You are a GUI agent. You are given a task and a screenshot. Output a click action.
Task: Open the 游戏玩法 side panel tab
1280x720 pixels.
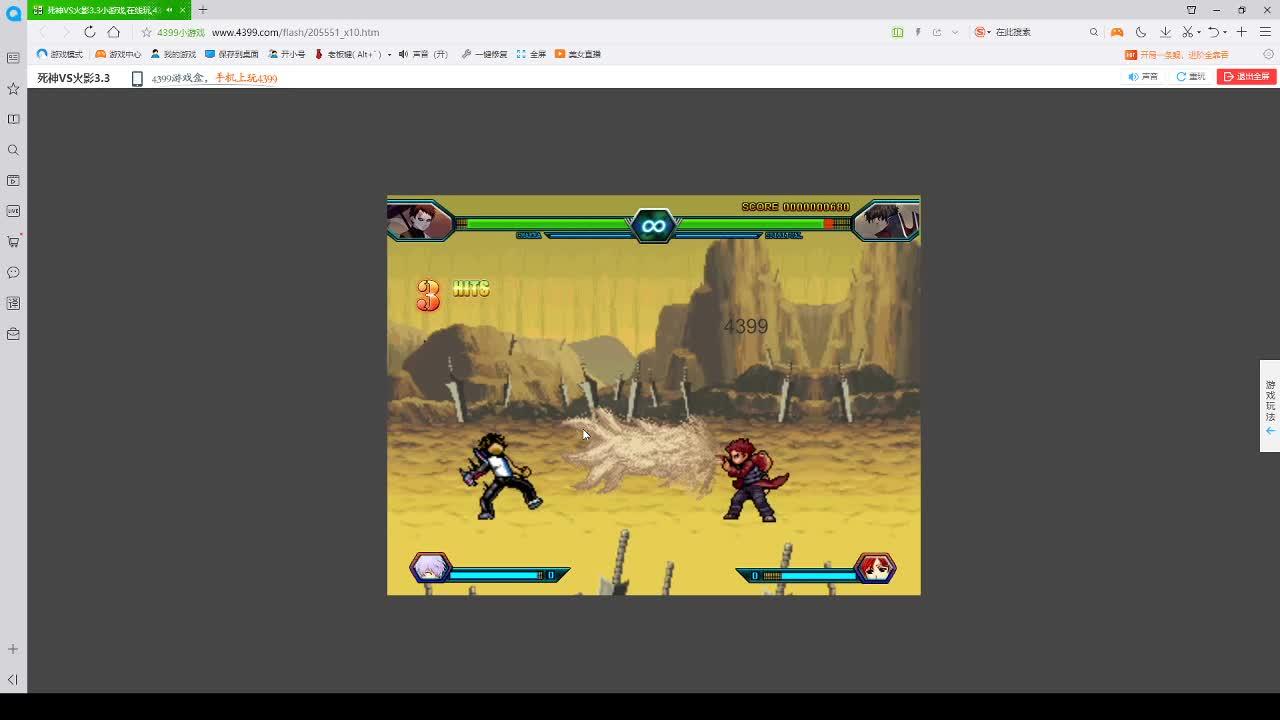coord(1270,406)
